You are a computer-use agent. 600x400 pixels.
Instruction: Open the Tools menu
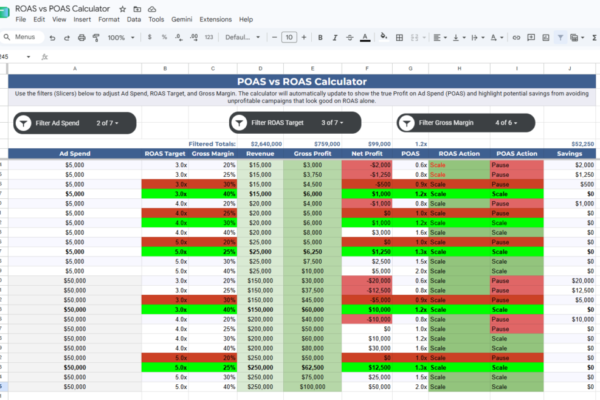coord(156,20)
